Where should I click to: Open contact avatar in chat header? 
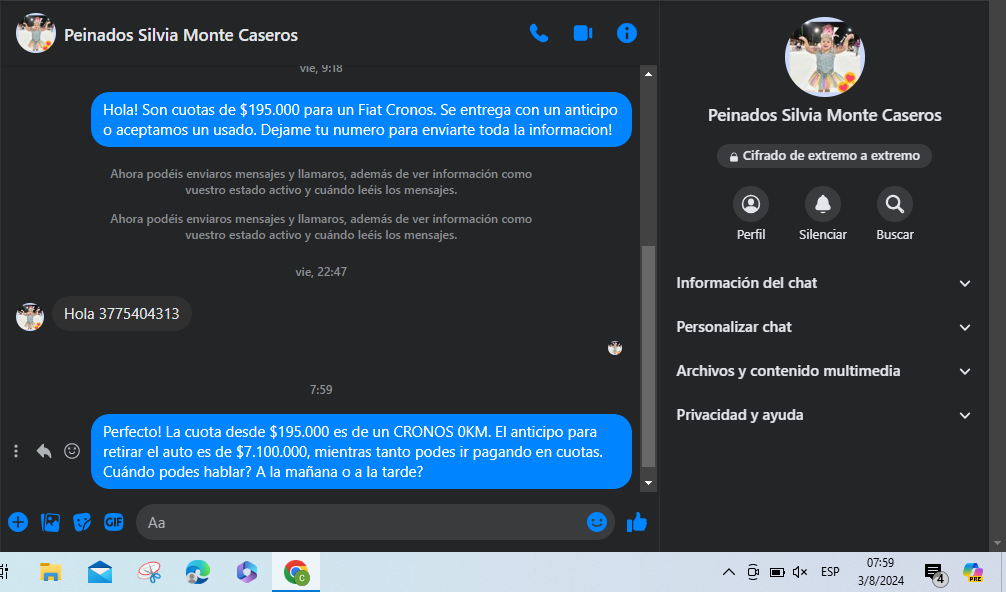(x=35, y=33)
